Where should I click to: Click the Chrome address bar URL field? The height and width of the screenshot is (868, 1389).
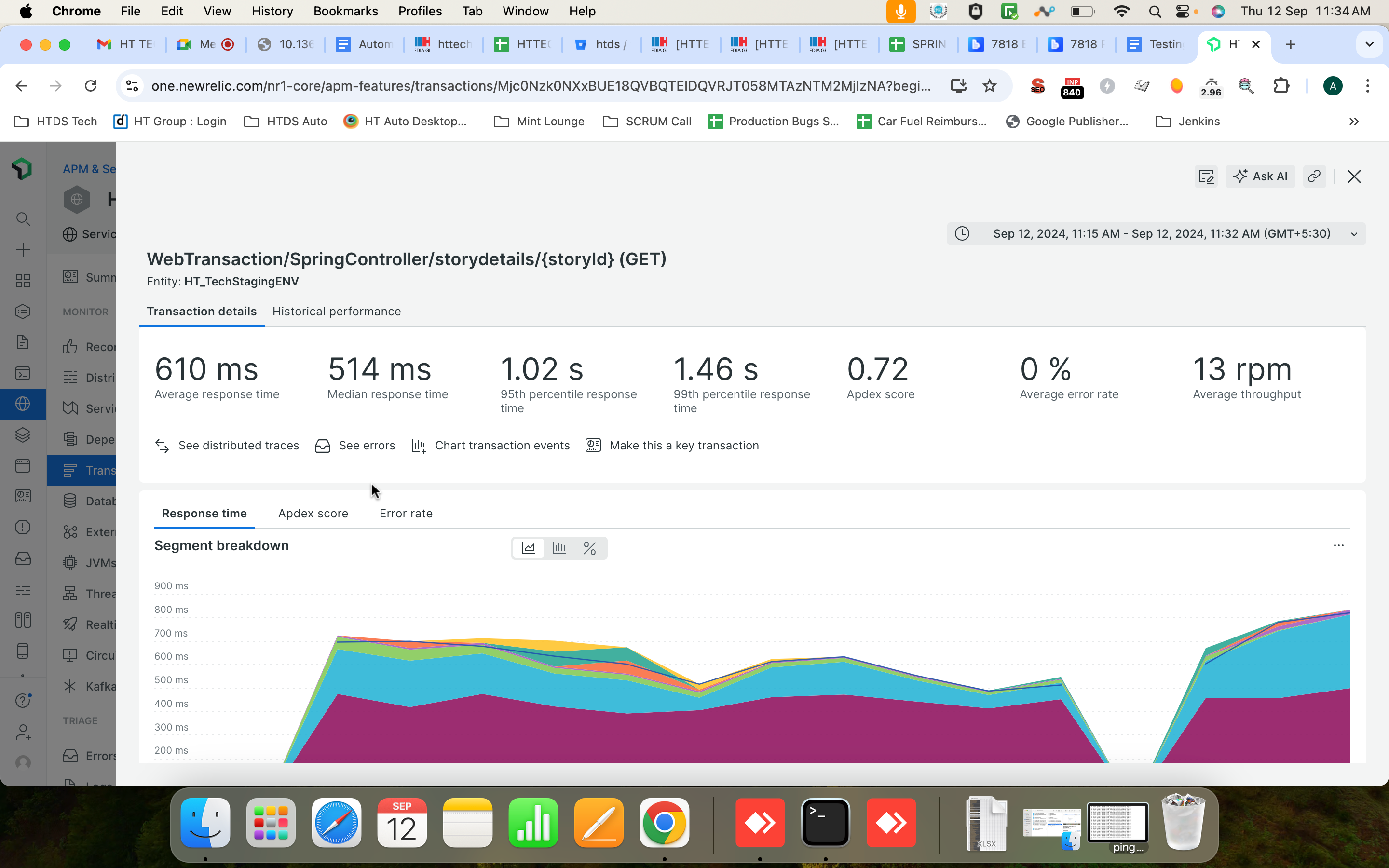540,86
